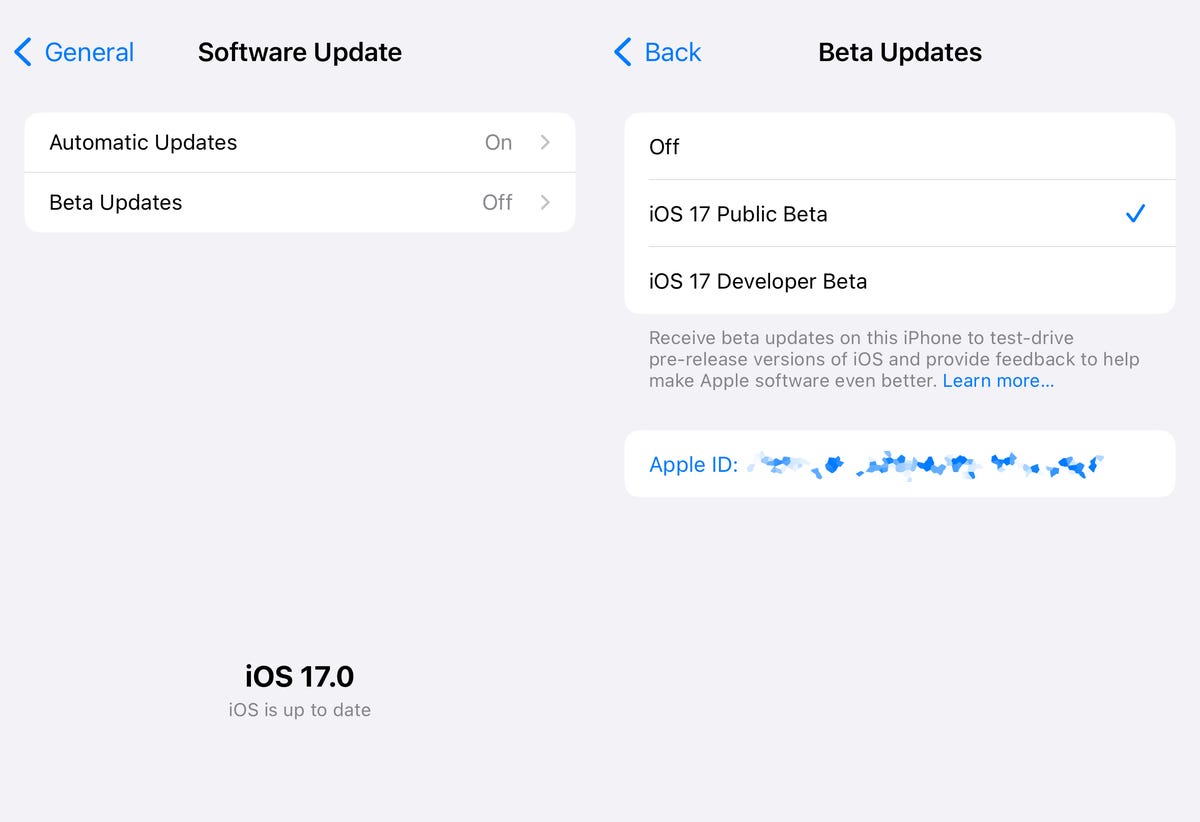
Task: Choose the iOS 17 Public Beta option
Action: click(x=738, y=214)
